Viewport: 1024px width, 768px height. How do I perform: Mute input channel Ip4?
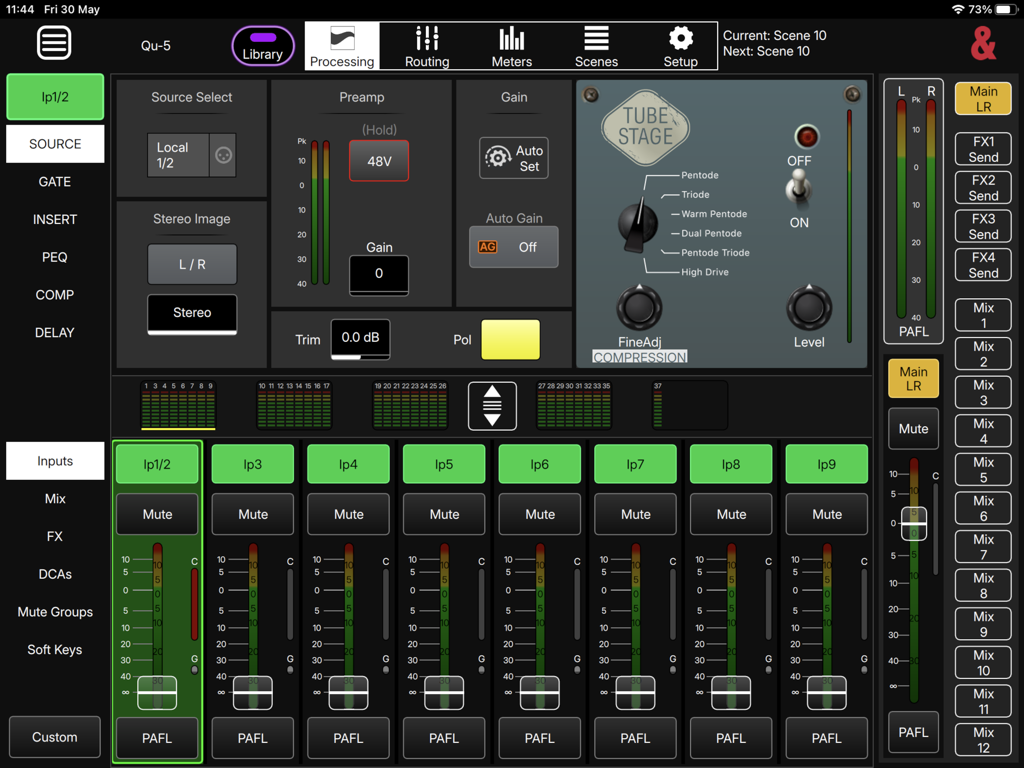point(348,514)
